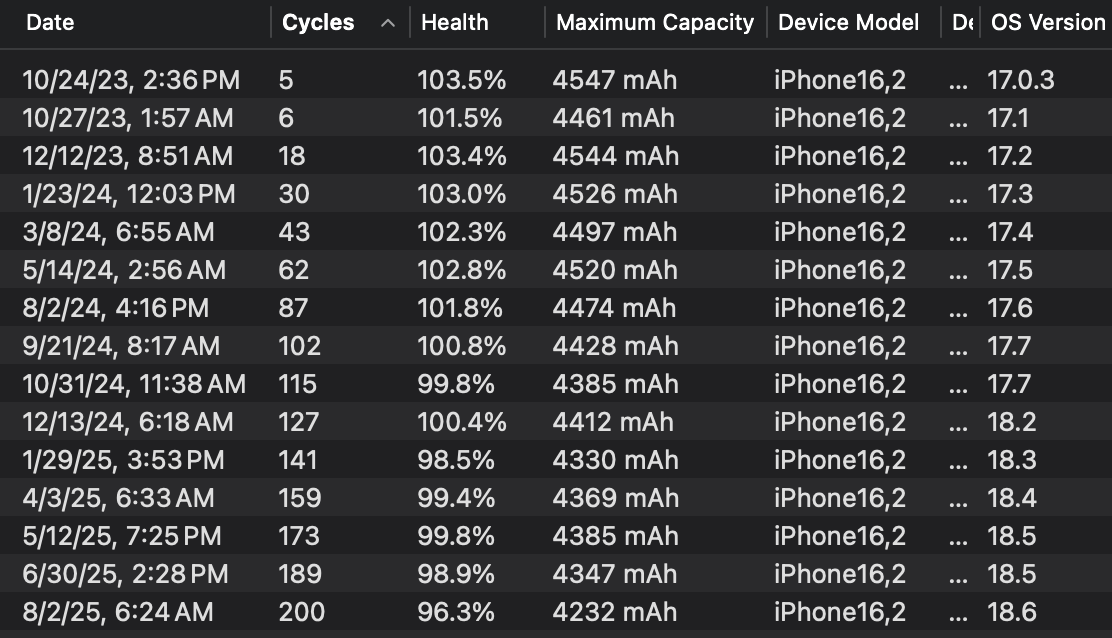Sort by Health column header

point(455,23)
